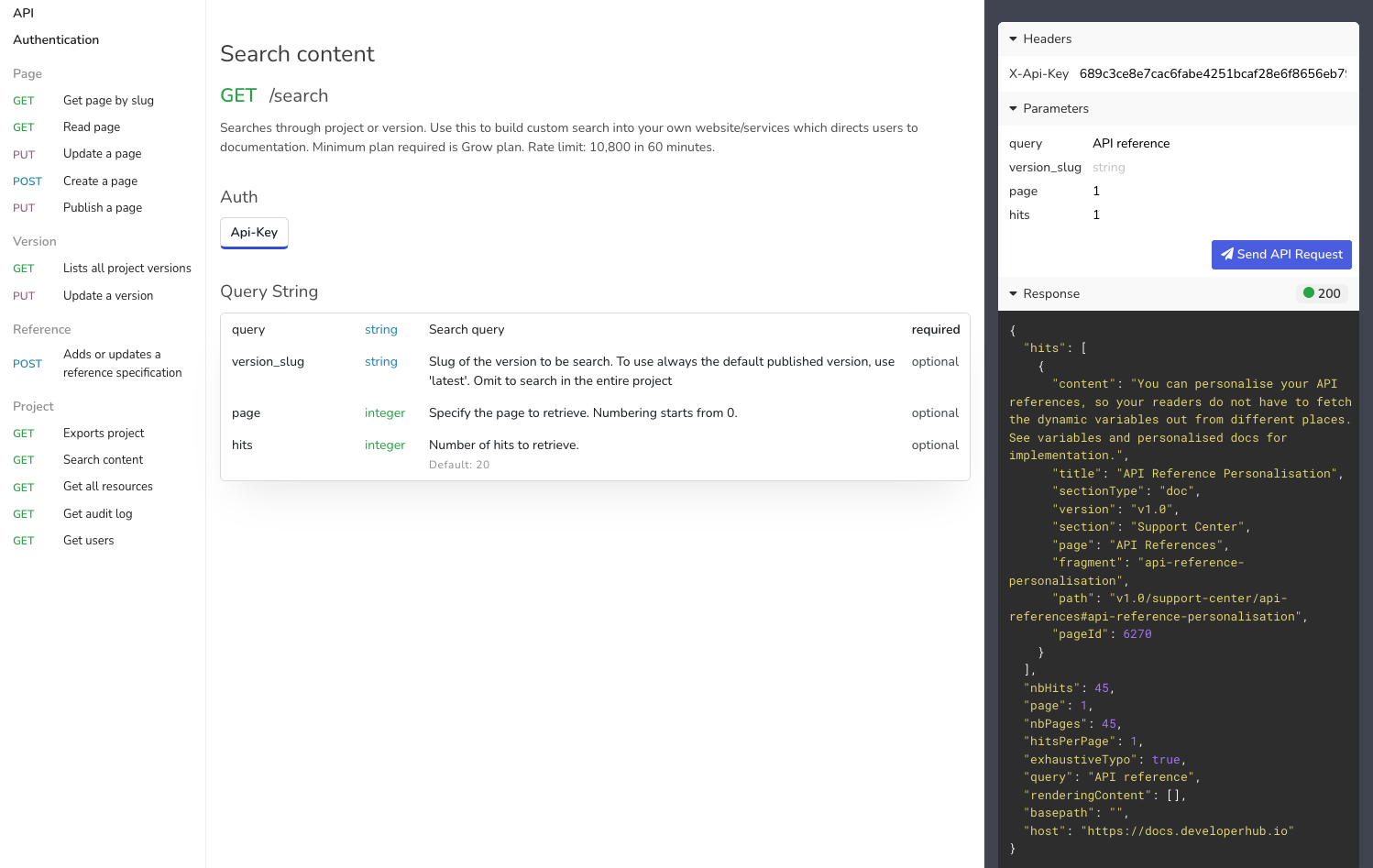This screenshot has width=1373, height=868.
Task: Click the paper plane icon on Send button
Action: click(1226, 254)
